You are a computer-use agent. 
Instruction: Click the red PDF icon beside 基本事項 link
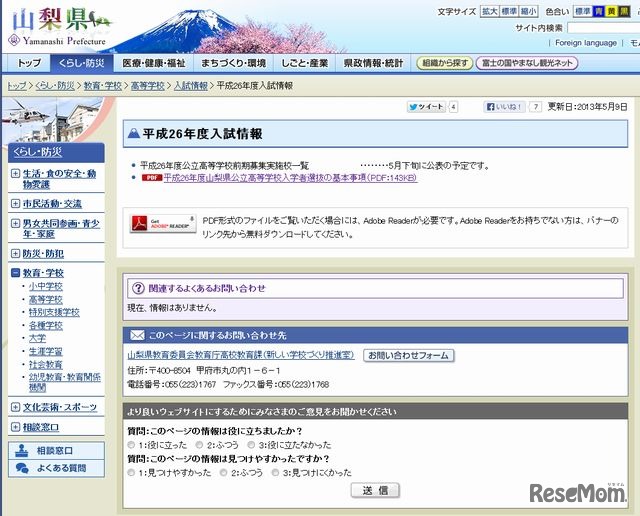(x=151, y=177)
